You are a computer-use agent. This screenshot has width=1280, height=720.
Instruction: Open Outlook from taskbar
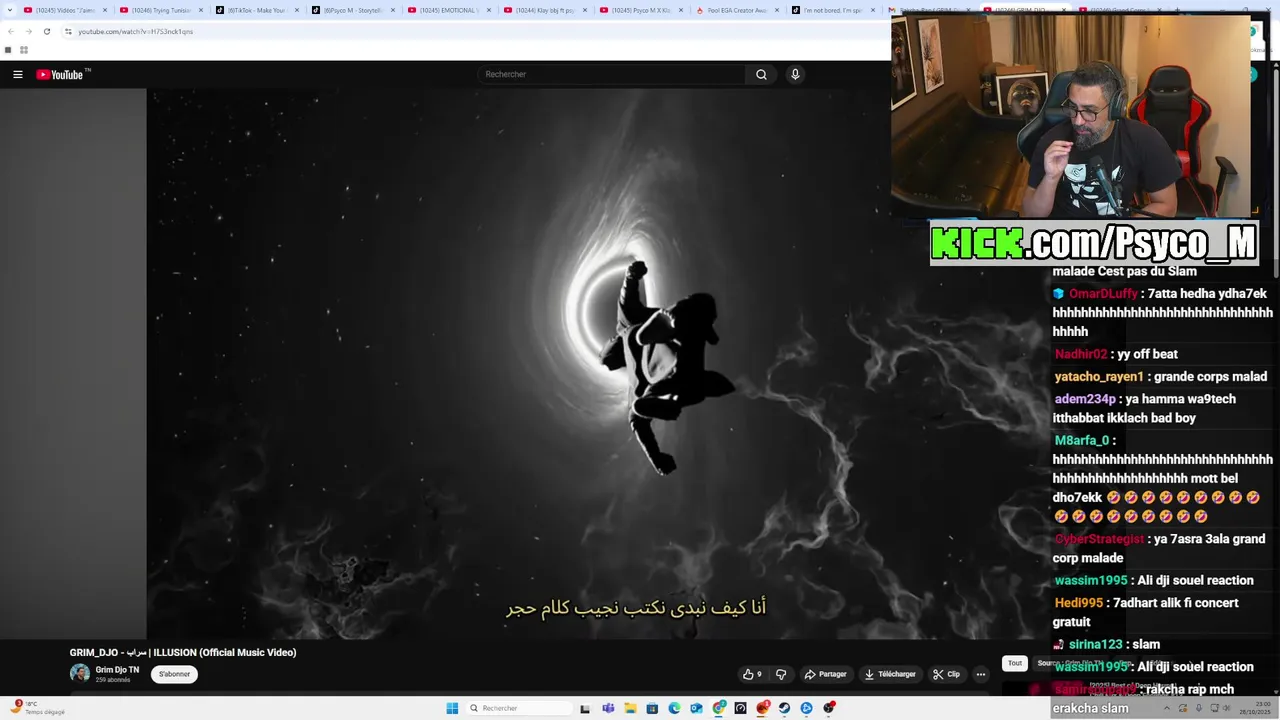[x=696, y=708]
